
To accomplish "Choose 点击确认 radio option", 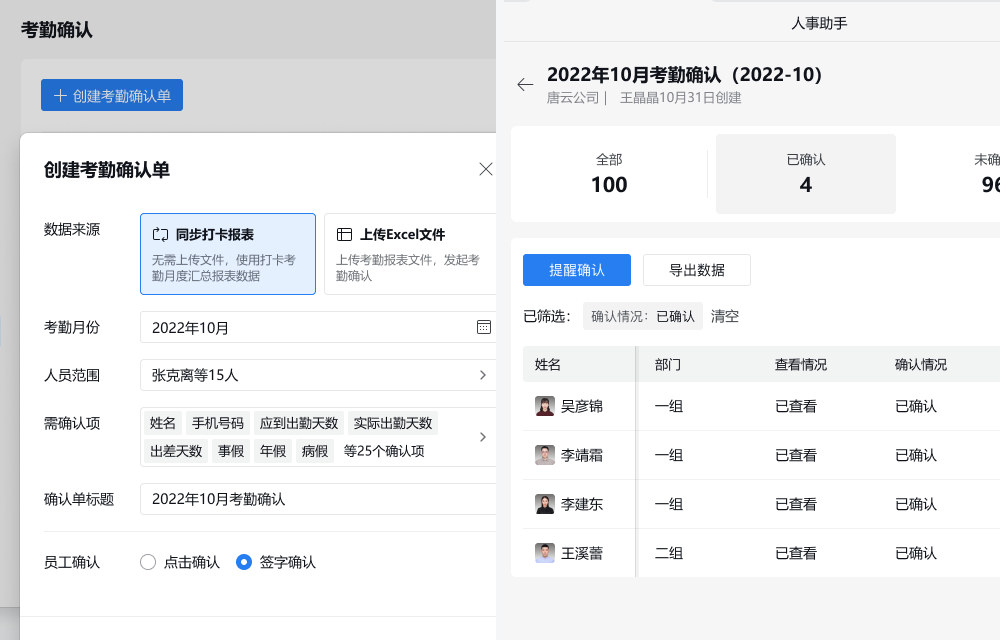I will coord(149,562).
